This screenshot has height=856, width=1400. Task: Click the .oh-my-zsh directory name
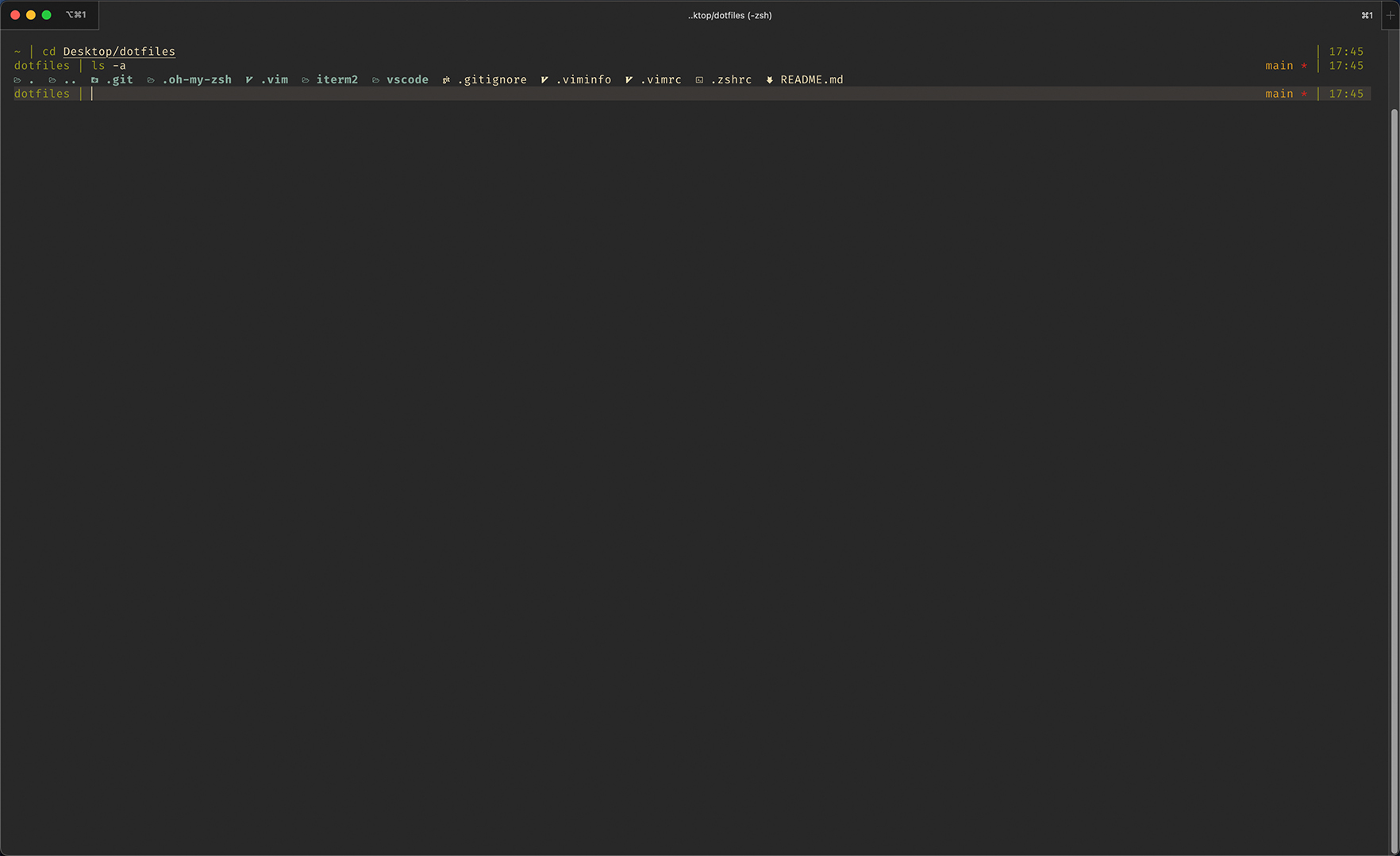[197, 79]
